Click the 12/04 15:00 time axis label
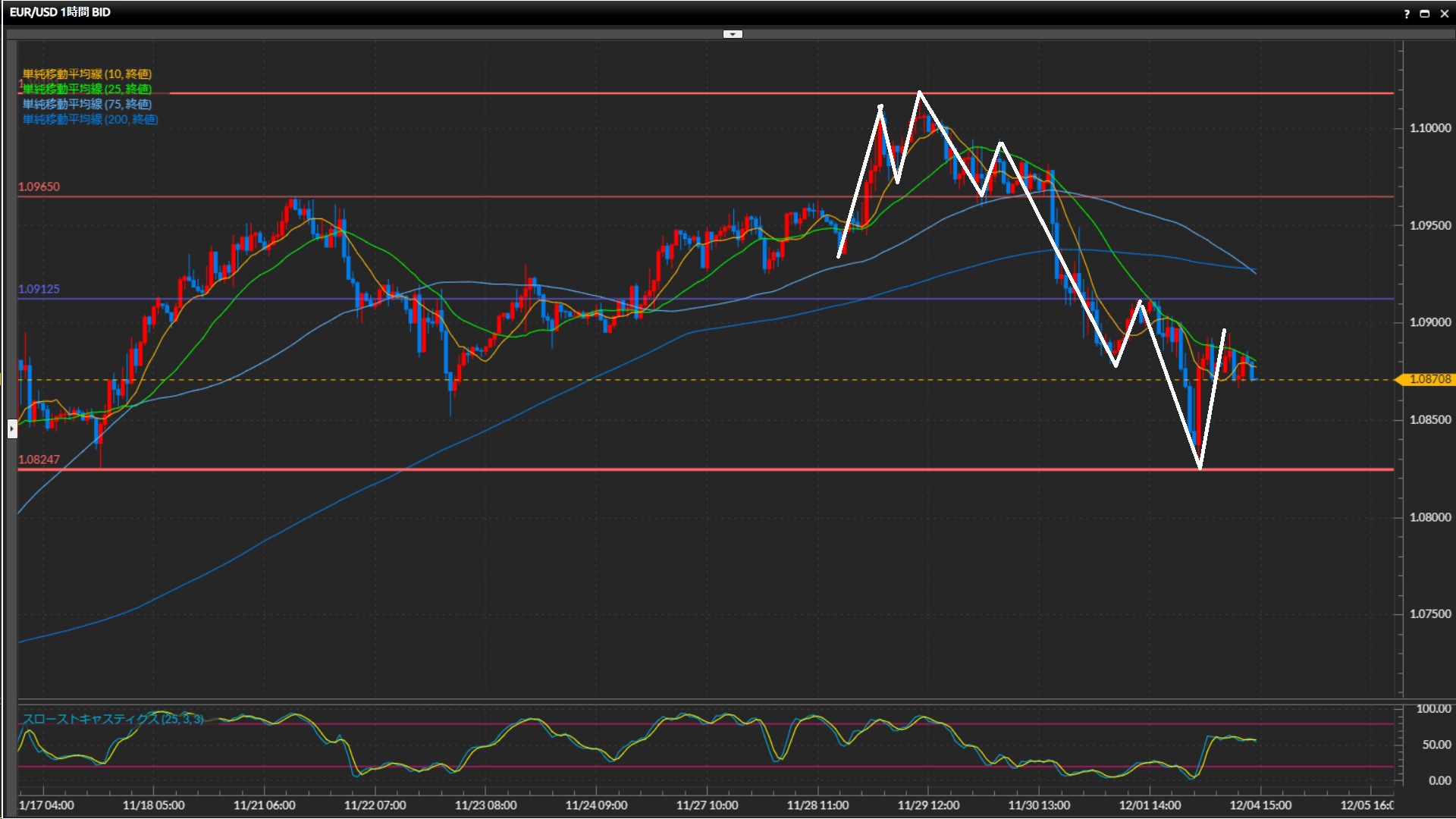 point(1260,805)
